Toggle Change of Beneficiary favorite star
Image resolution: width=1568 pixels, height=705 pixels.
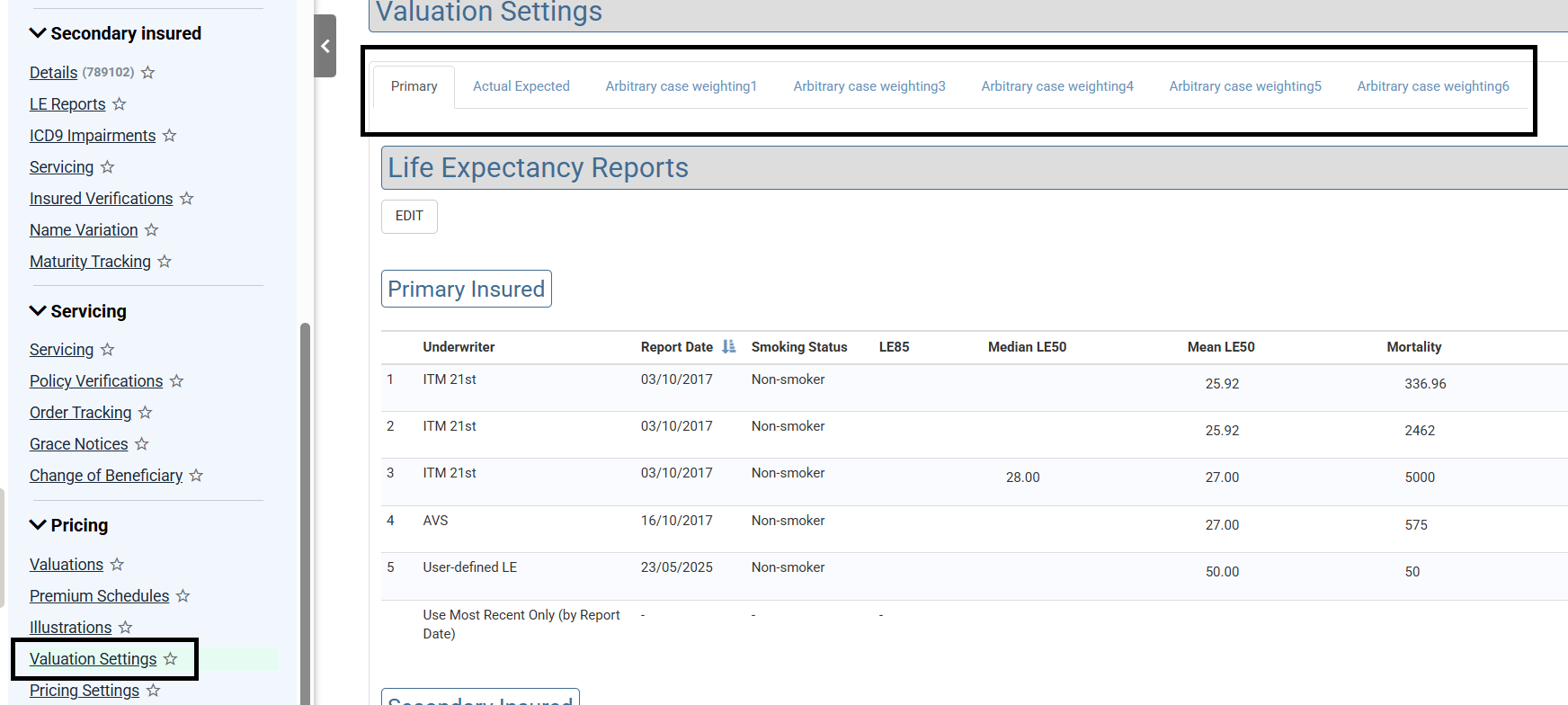[197, 476]
